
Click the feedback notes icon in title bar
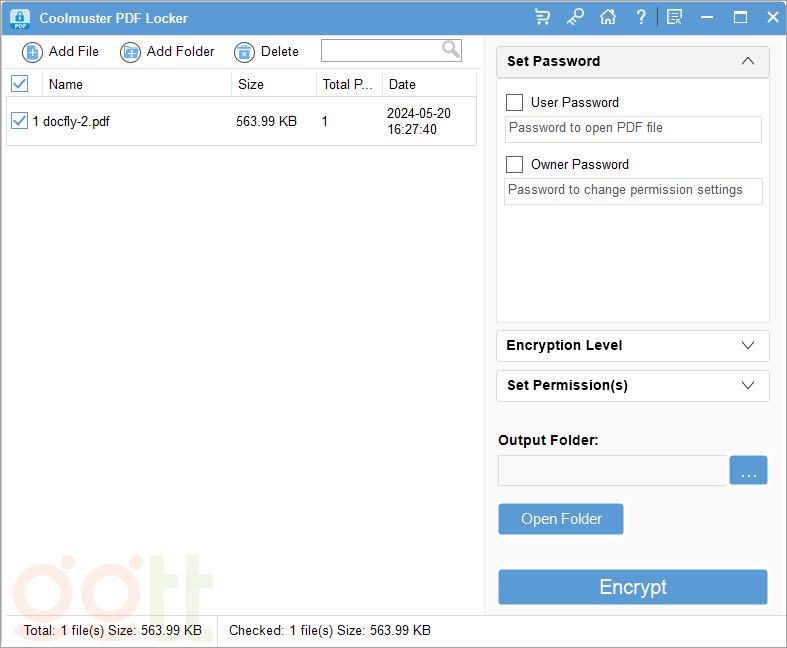(x=675, y=17)
